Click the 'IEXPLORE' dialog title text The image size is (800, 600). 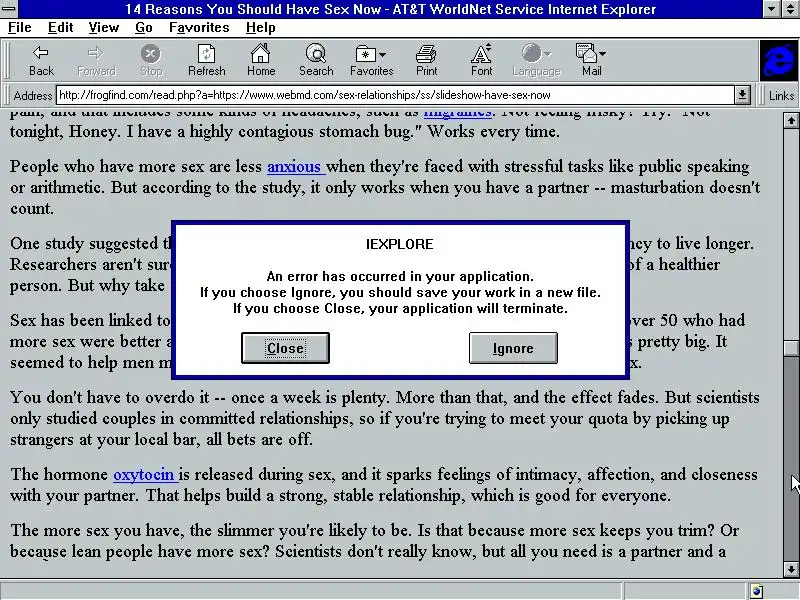(399, 244)
